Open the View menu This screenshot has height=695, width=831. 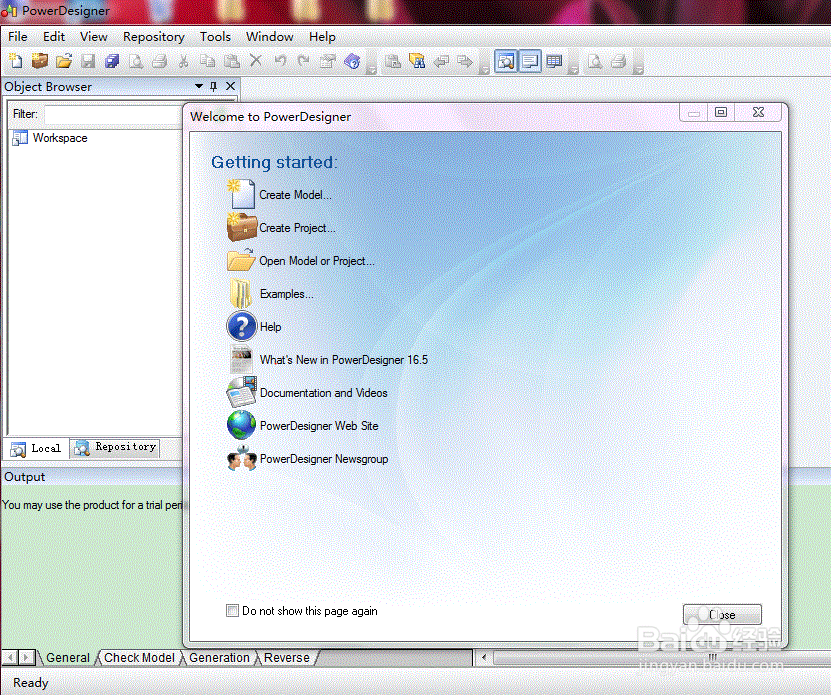click(94, 37)
